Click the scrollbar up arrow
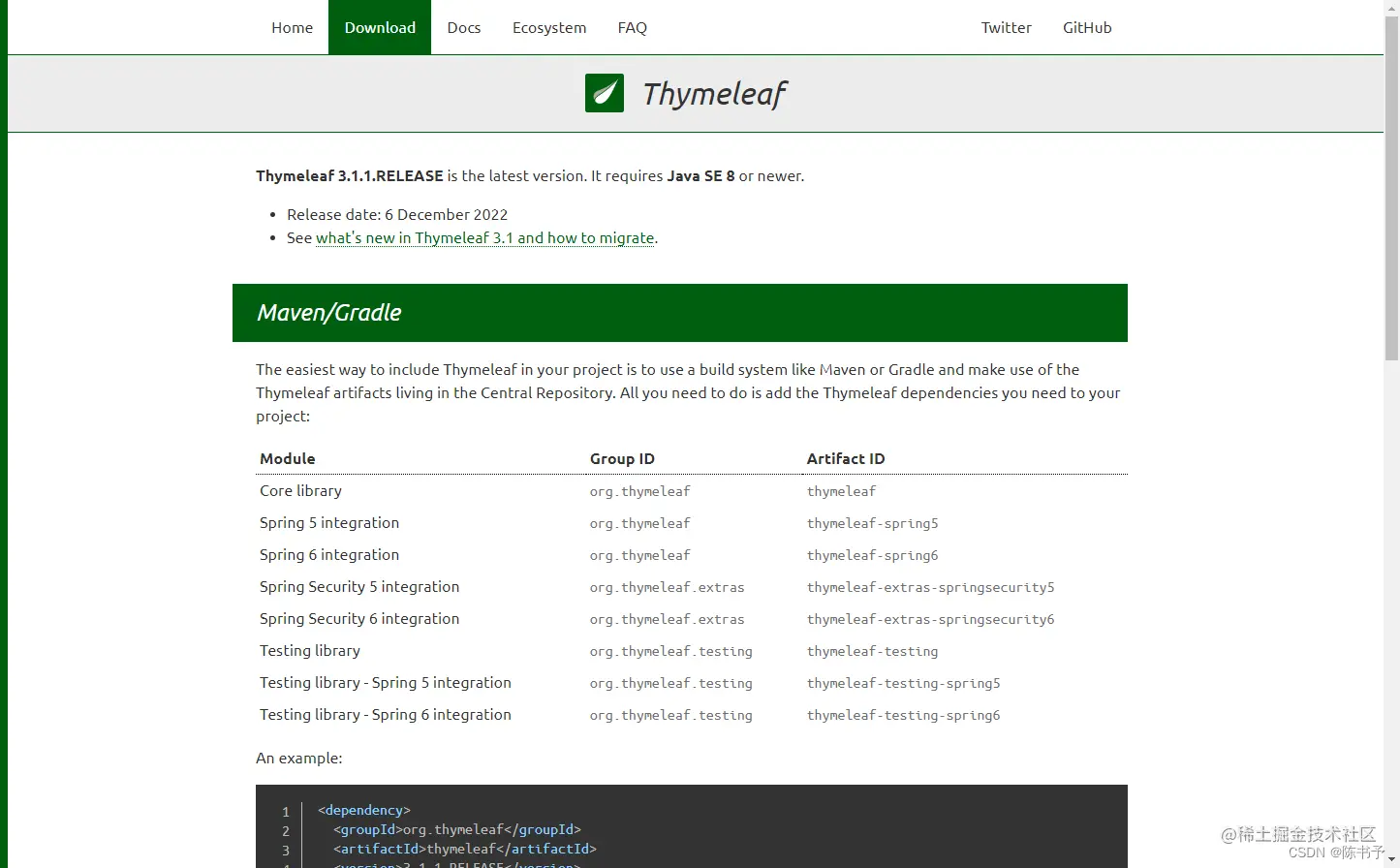This screenshot has height=868, width=1400. [1391, 7]
